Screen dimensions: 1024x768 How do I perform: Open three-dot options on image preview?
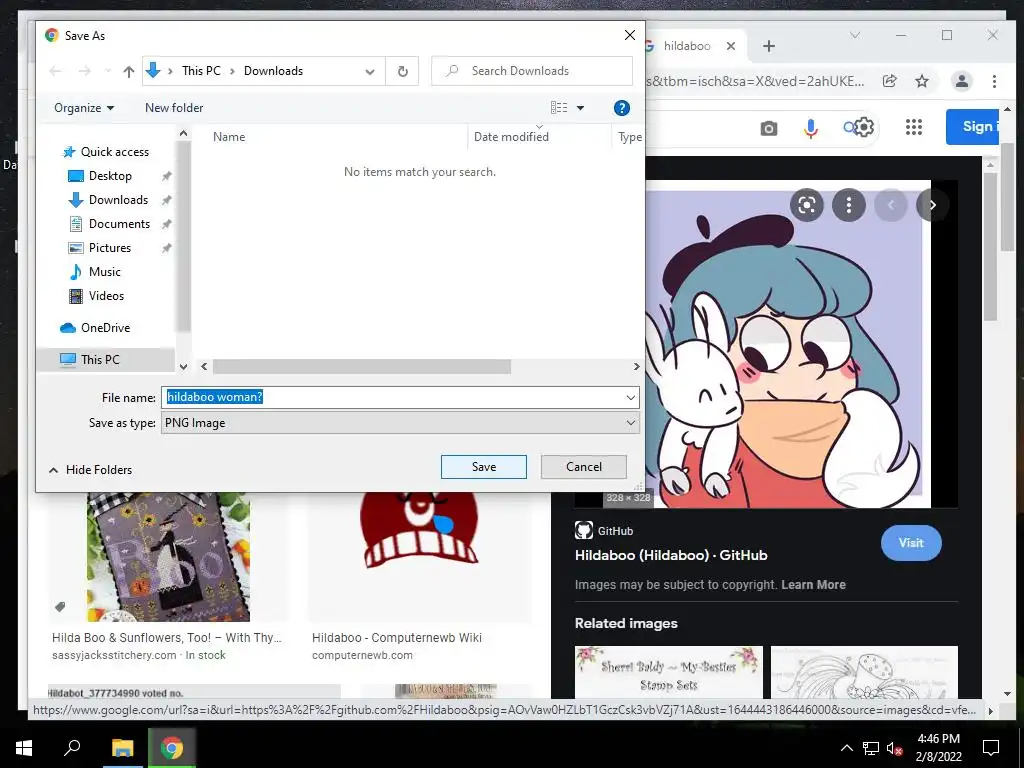pos(849,205)
